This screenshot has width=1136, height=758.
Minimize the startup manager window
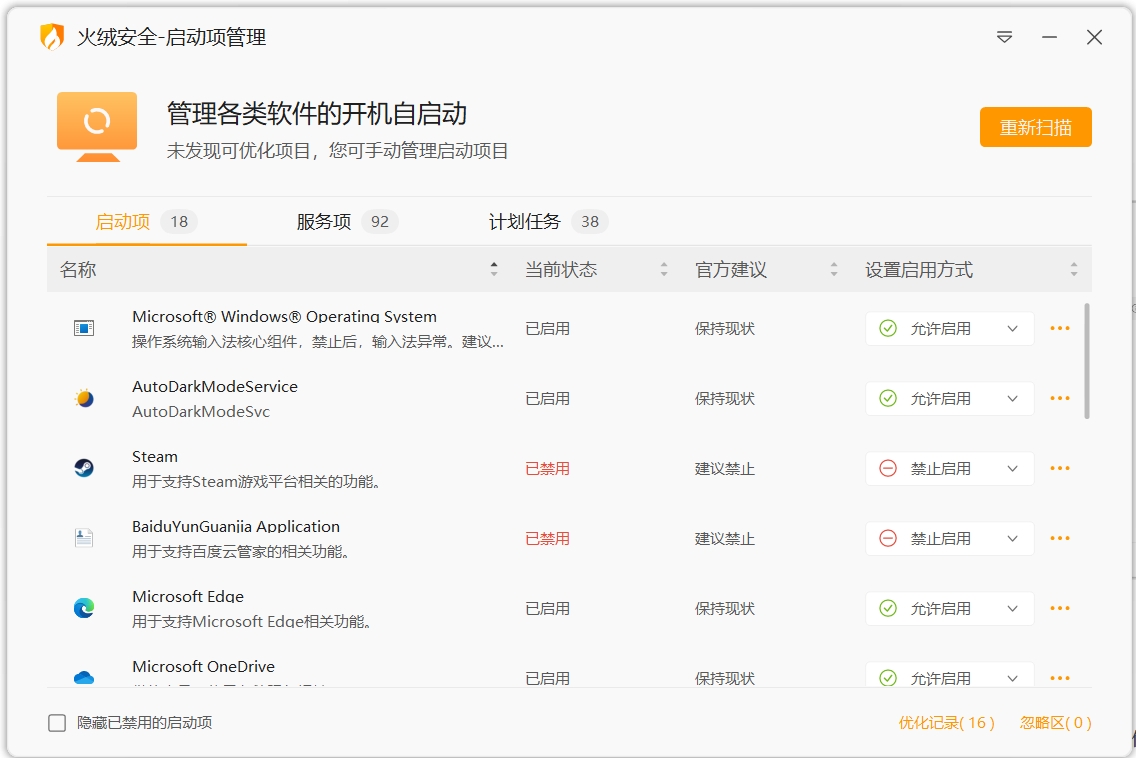click(x=1049, y=37)
